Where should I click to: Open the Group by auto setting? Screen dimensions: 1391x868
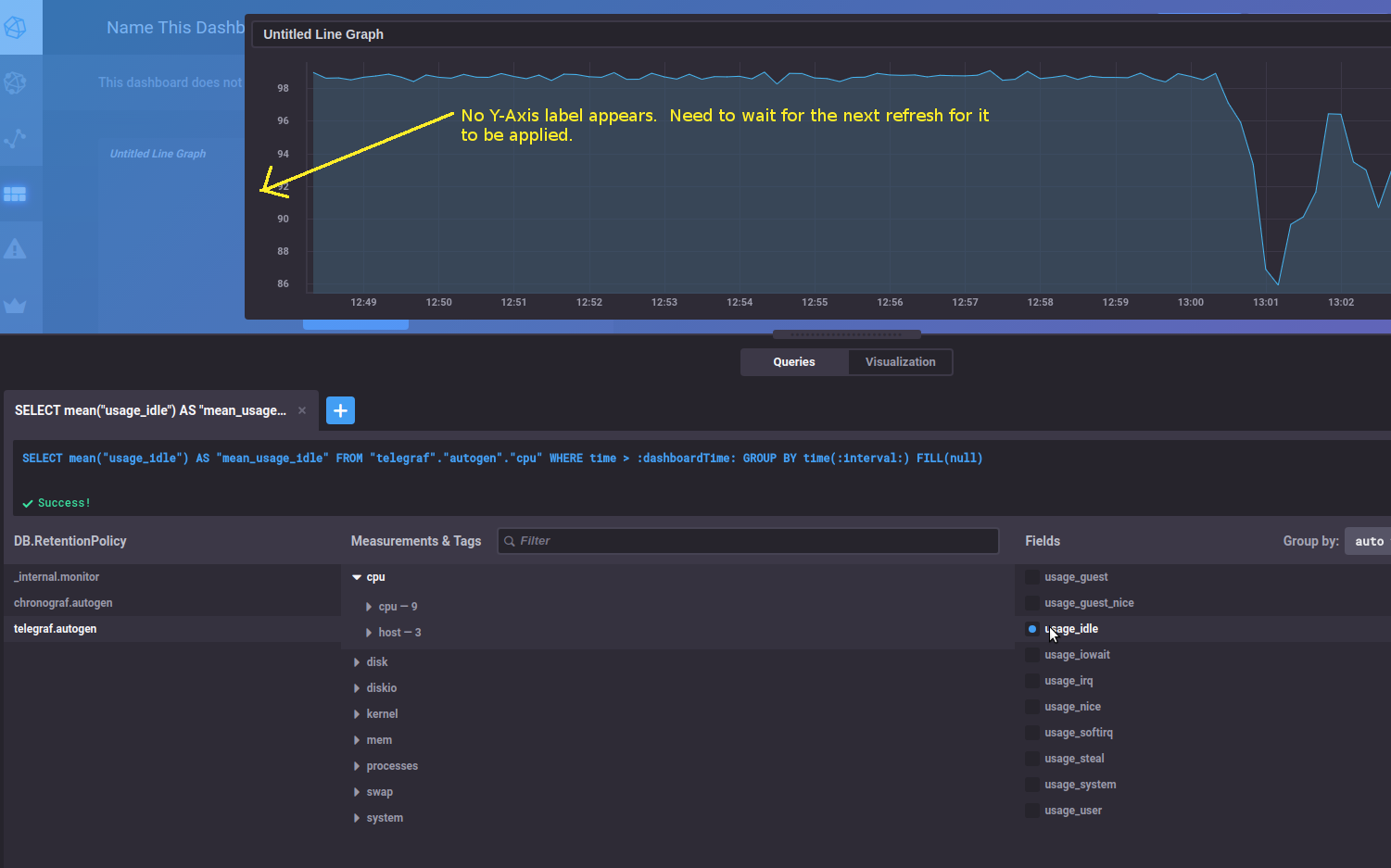coord(1368,540)
